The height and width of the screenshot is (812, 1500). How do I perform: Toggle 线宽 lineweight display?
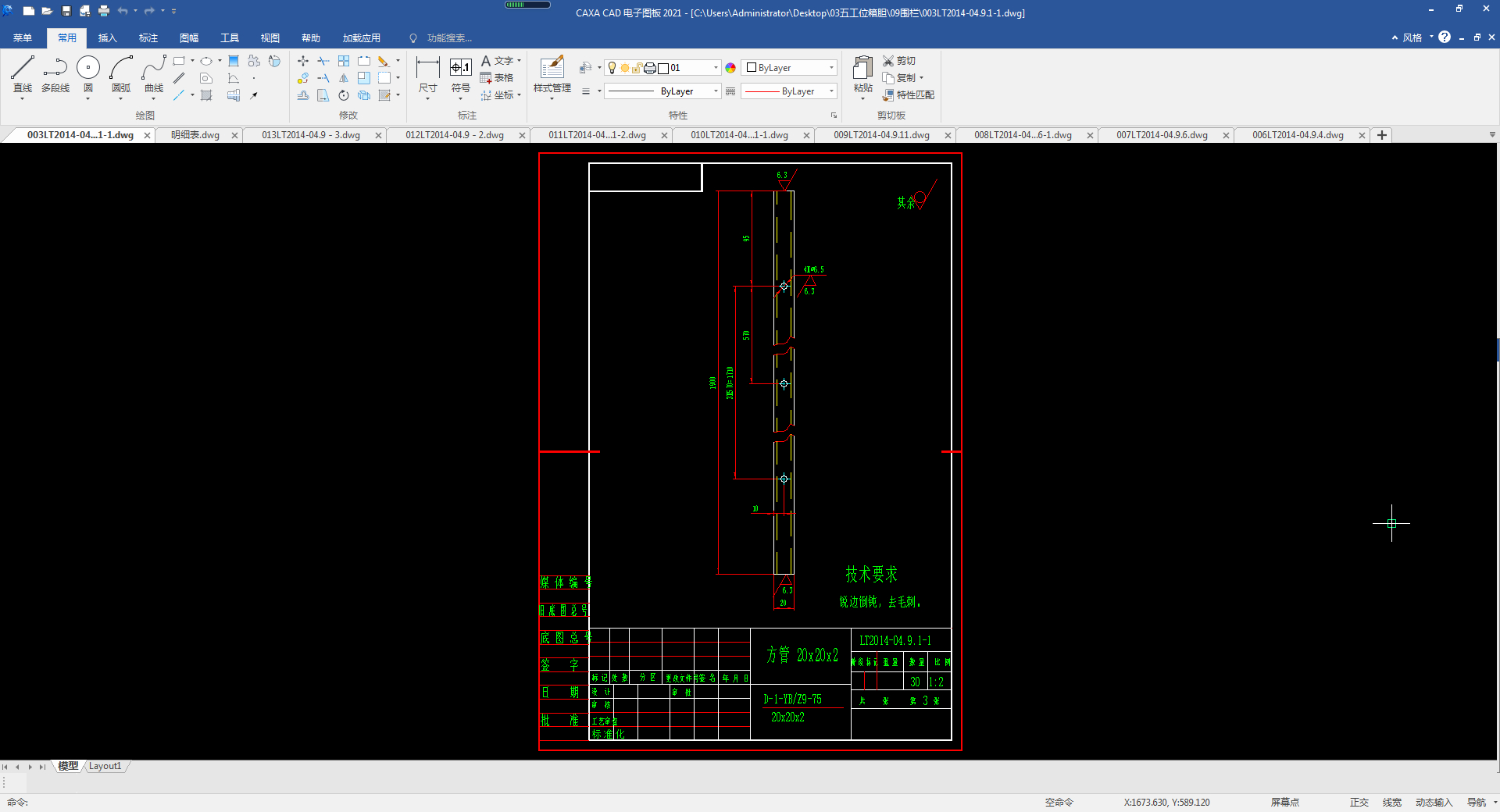tap(1391, 802)
